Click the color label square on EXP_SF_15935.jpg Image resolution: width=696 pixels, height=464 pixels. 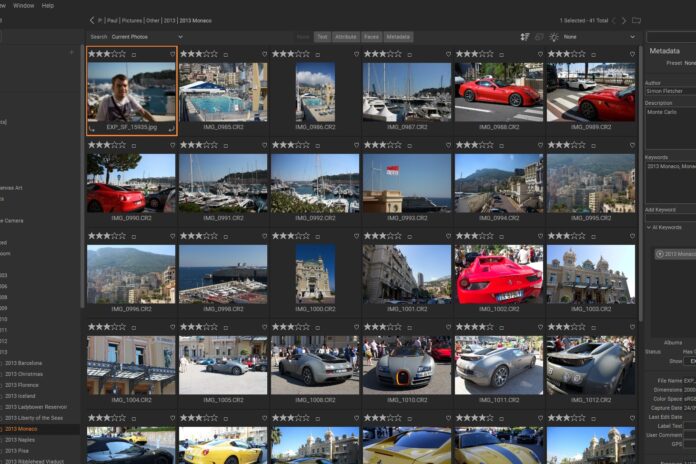point(134,55)
